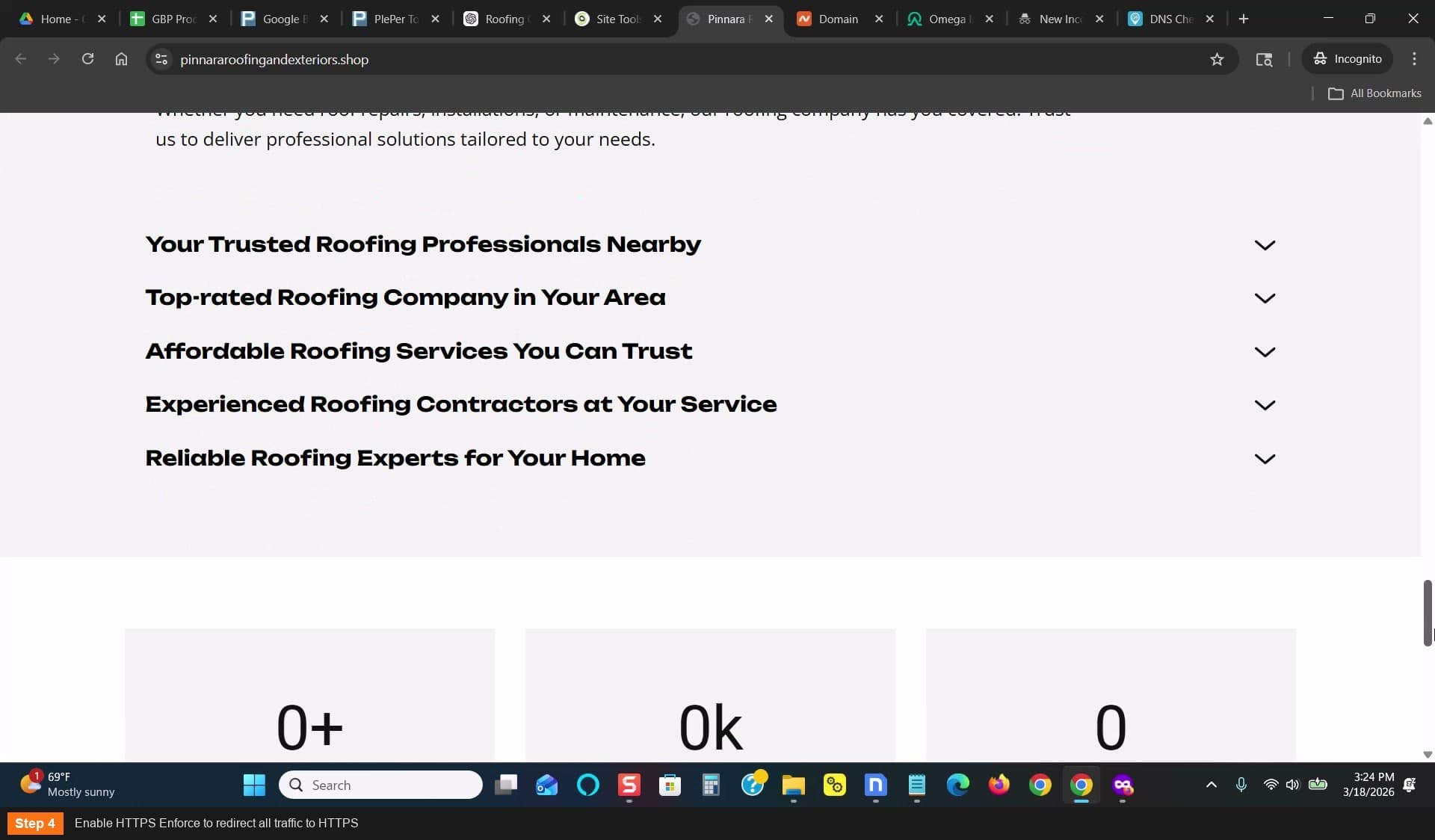Launch Firefox from taskbar
1435x840 pixels.
pos(999,785)
